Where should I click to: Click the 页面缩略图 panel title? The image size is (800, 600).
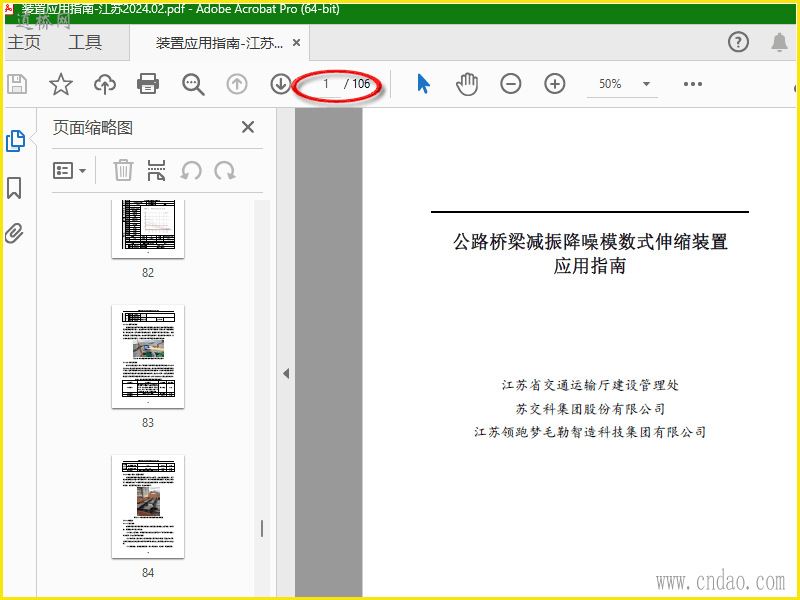(x=93, y=128)
